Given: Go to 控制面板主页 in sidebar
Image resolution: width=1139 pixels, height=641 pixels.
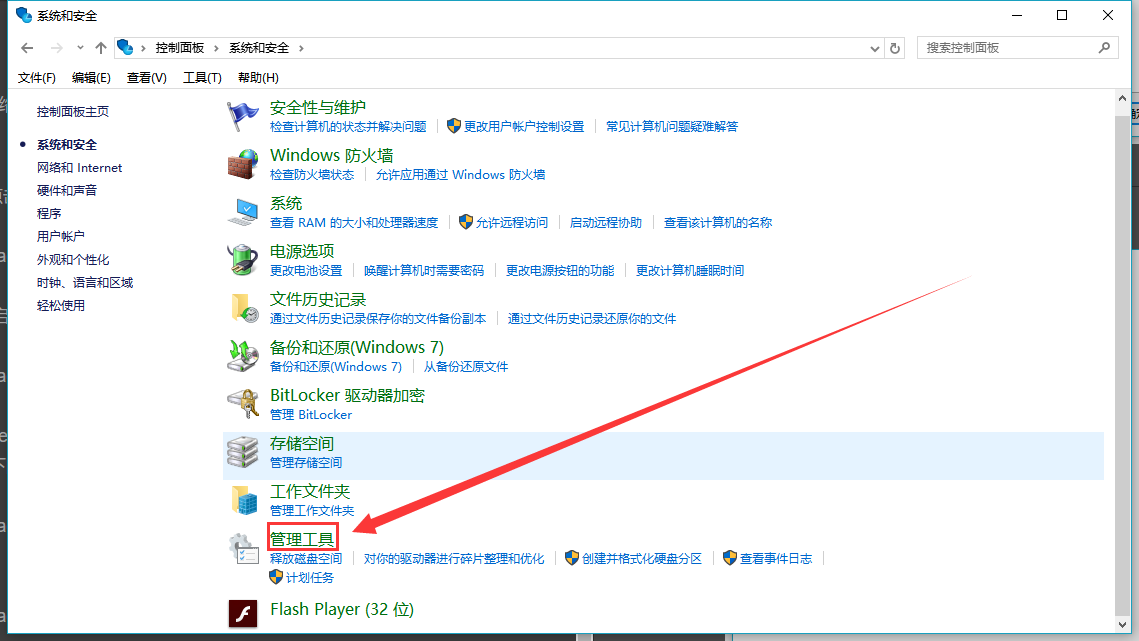Looking at the screenshot, I should pyautogui.click(x=73, y=112).
